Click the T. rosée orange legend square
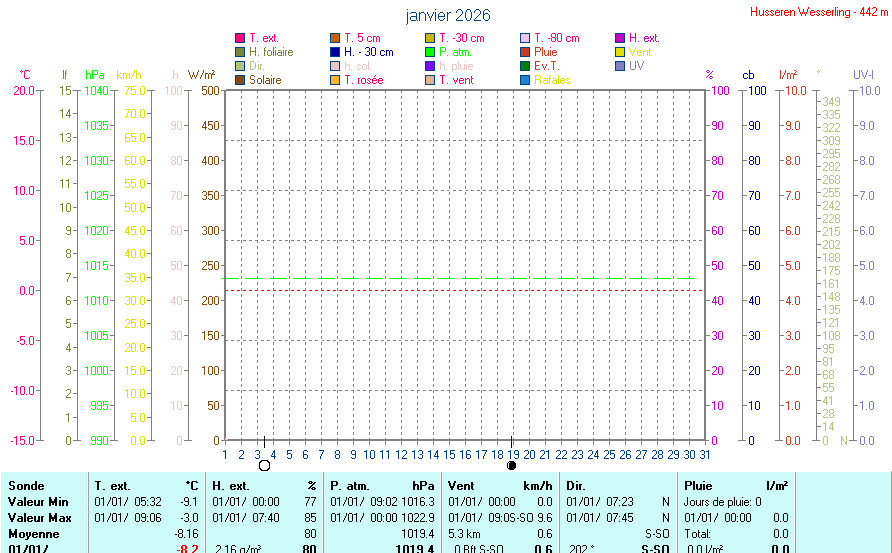The image size is (892, 553). [x=335, y=80]
